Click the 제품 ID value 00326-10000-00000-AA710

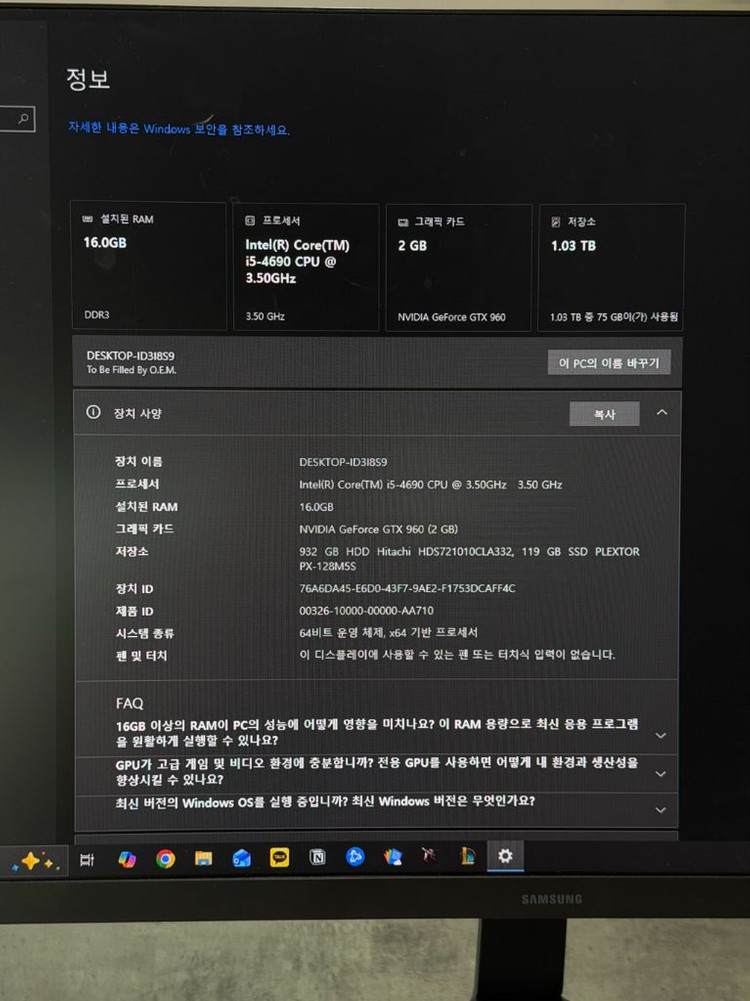tap(366, 611)
